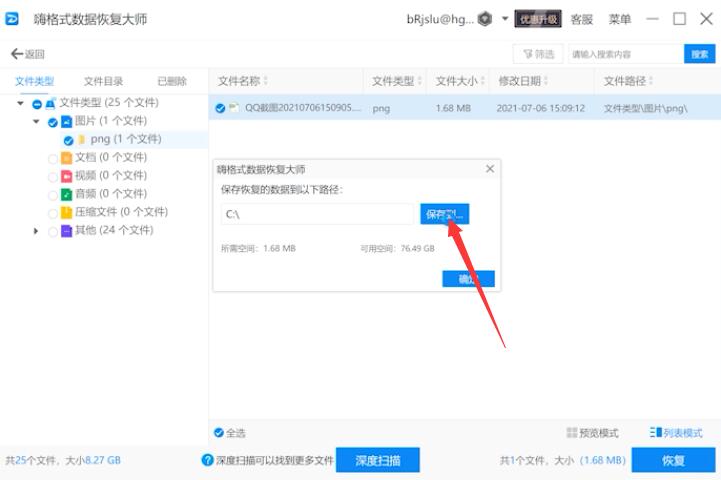Click the bRjslu@hg account name
This screenshot has width=721, height=480.
440,19
